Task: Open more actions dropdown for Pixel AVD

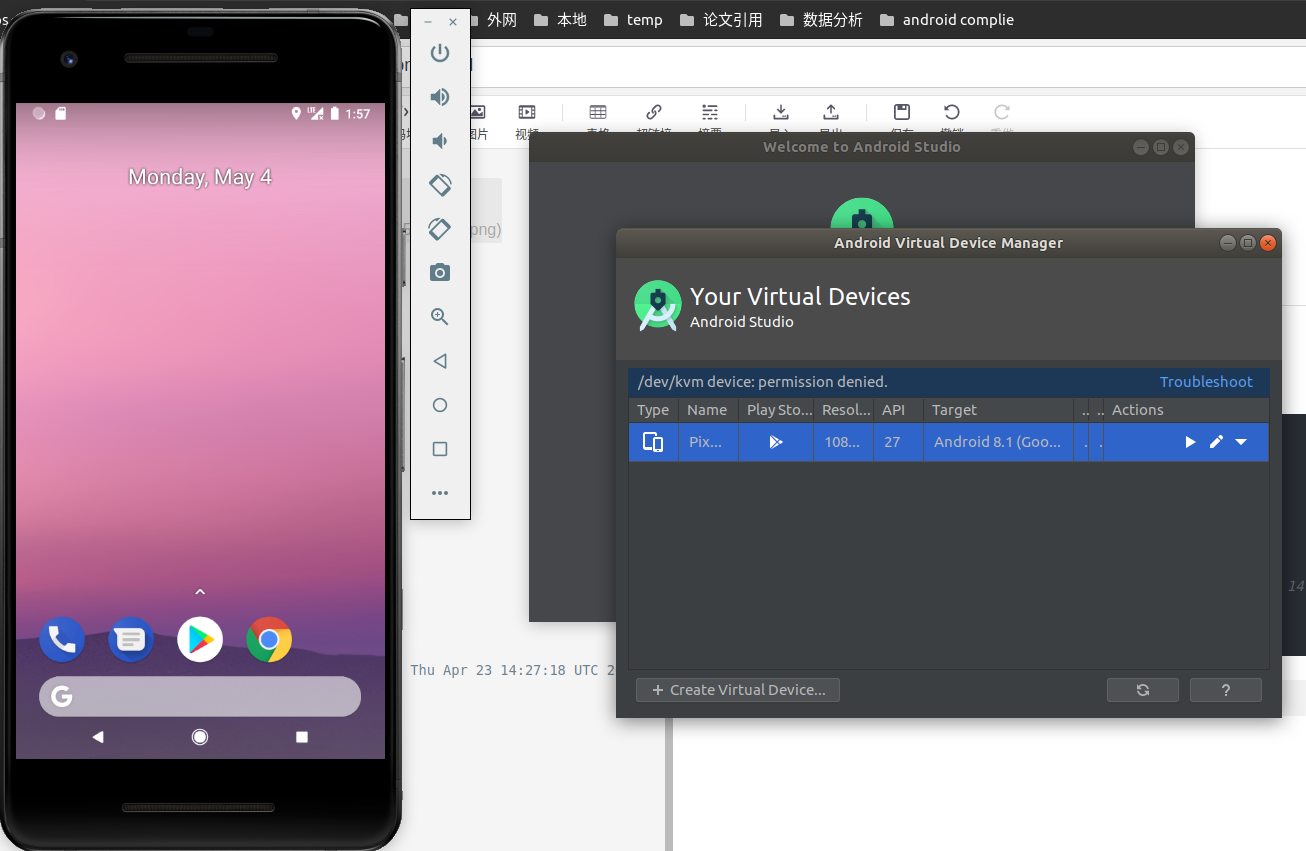Action: [1241, 442]
